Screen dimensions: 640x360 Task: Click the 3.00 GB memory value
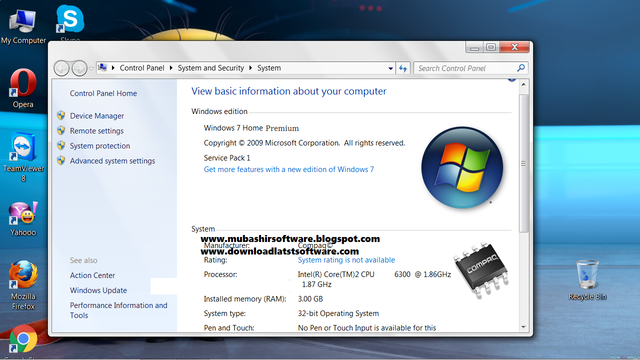tap(310, 299)
